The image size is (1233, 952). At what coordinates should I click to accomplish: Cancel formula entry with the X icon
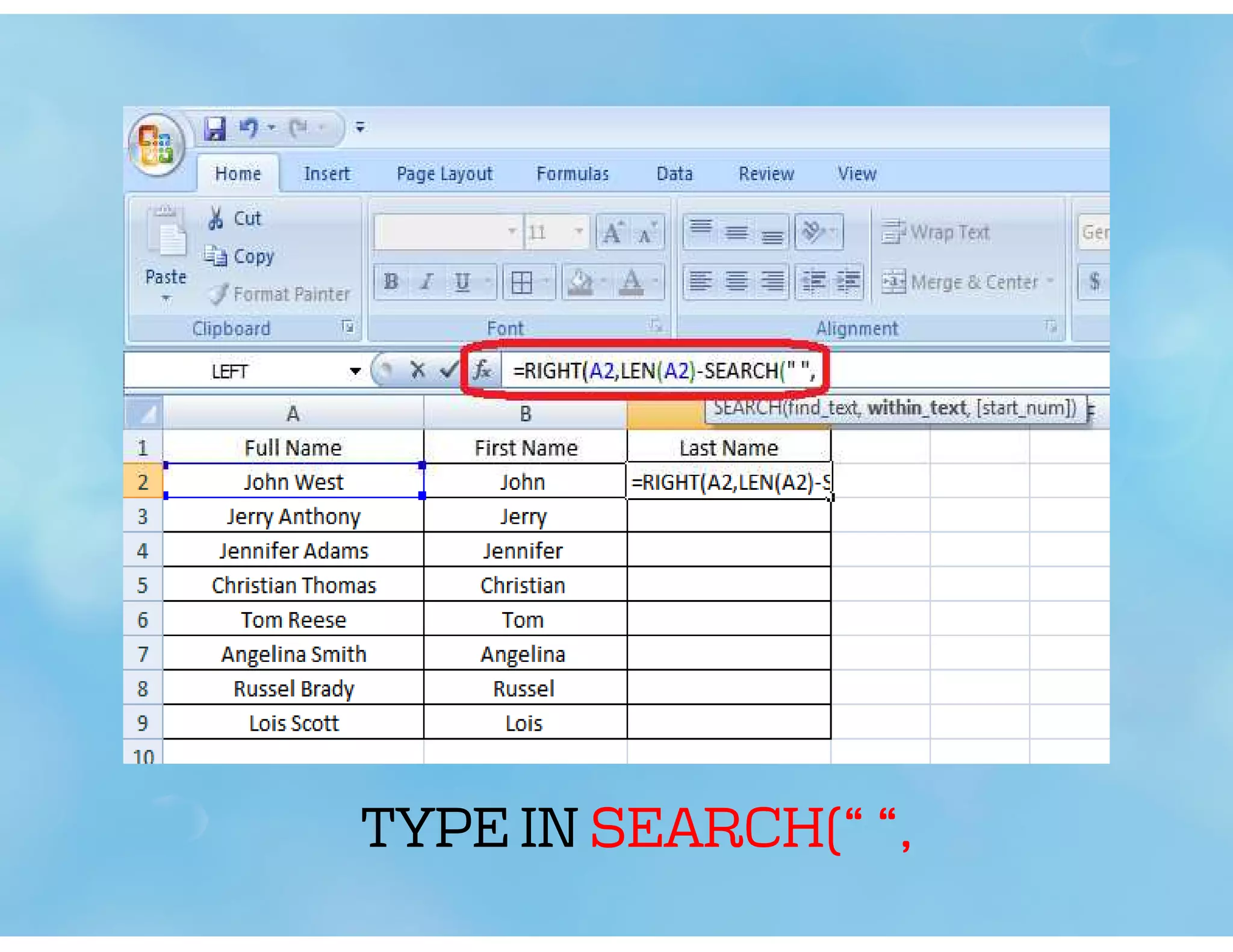[x=417, y=370]
